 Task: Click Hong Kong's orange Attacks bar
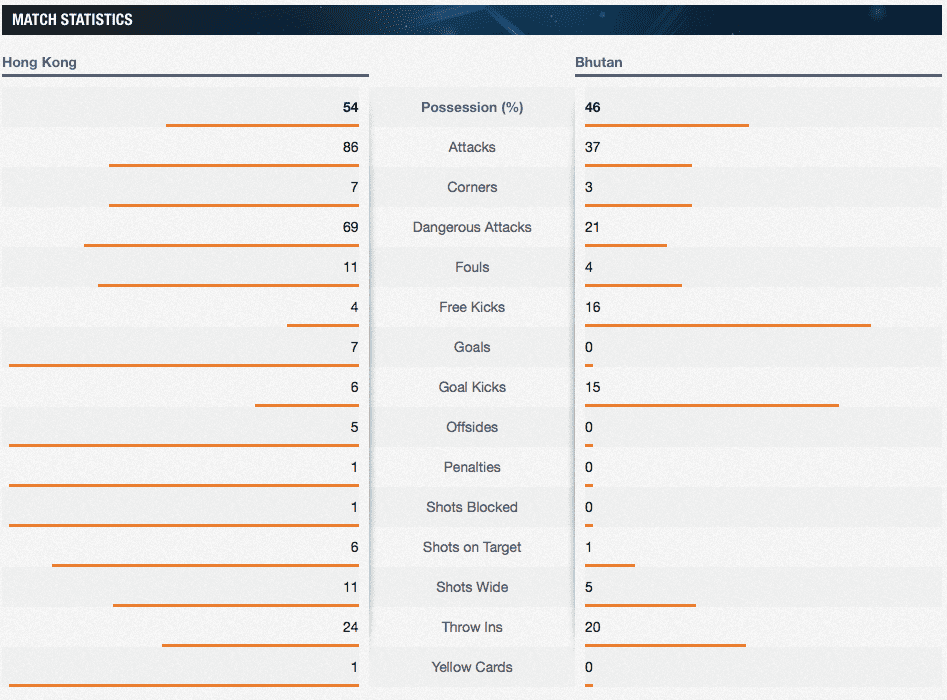233,165
